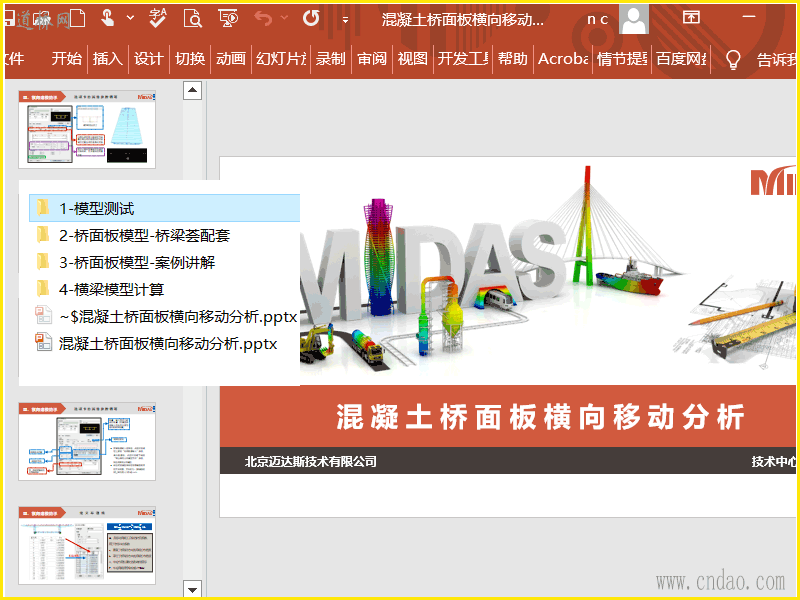This screenshot has width=800, height=600.
Task: Click the MIDAS banner image on slide
Action: click(x=508, y=271)
